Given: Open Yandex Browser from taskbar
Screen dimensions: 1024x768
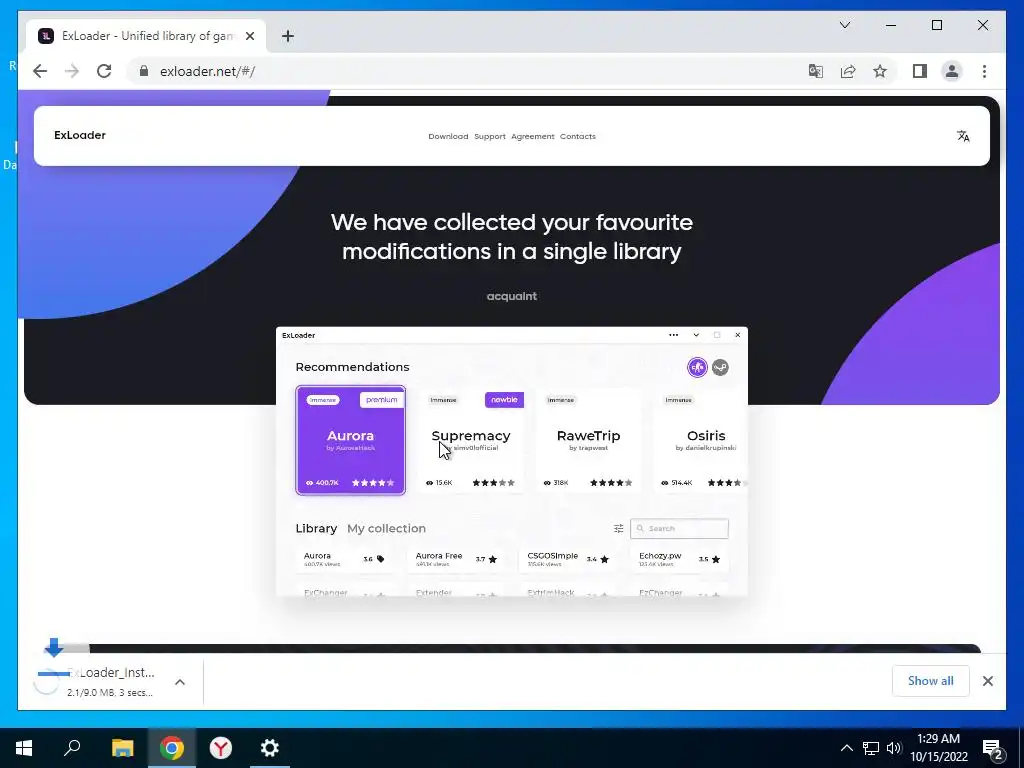Looking at the screenshot, I should coord(221,747).
